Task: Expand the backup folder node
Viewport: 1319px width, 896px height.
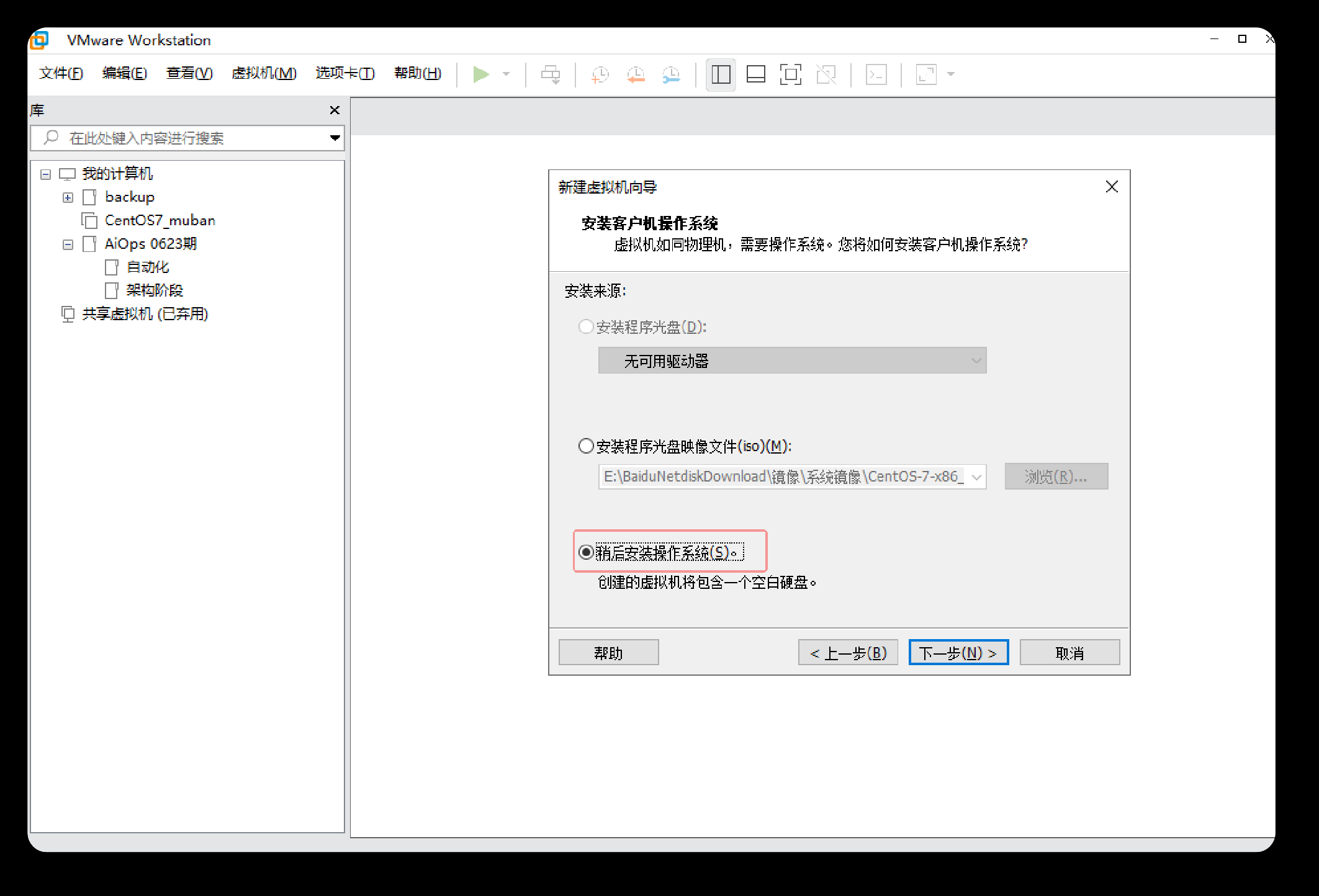Action: click(68, 198)
